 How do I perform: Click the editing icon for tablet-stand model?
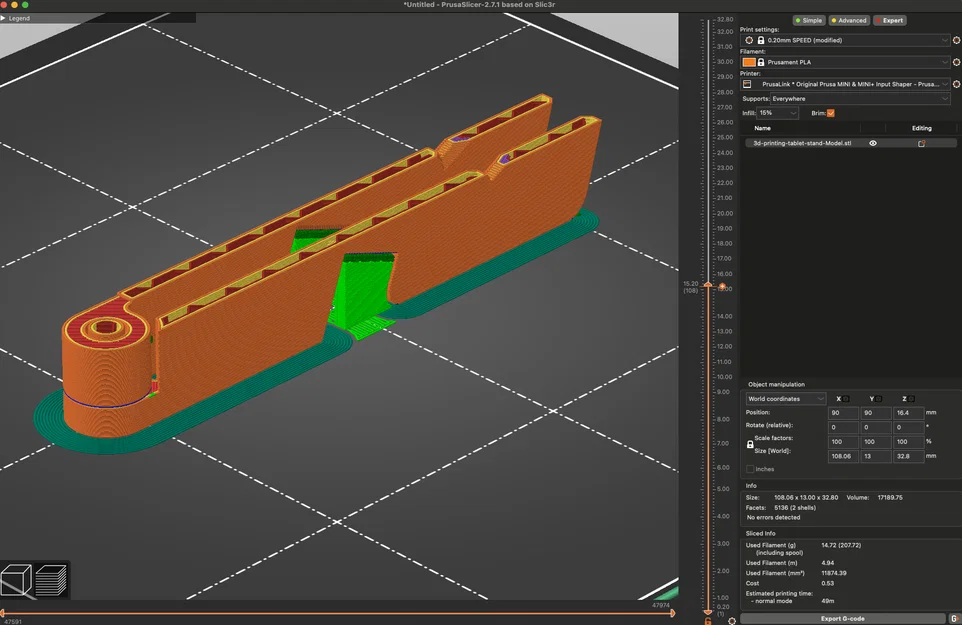921,143
